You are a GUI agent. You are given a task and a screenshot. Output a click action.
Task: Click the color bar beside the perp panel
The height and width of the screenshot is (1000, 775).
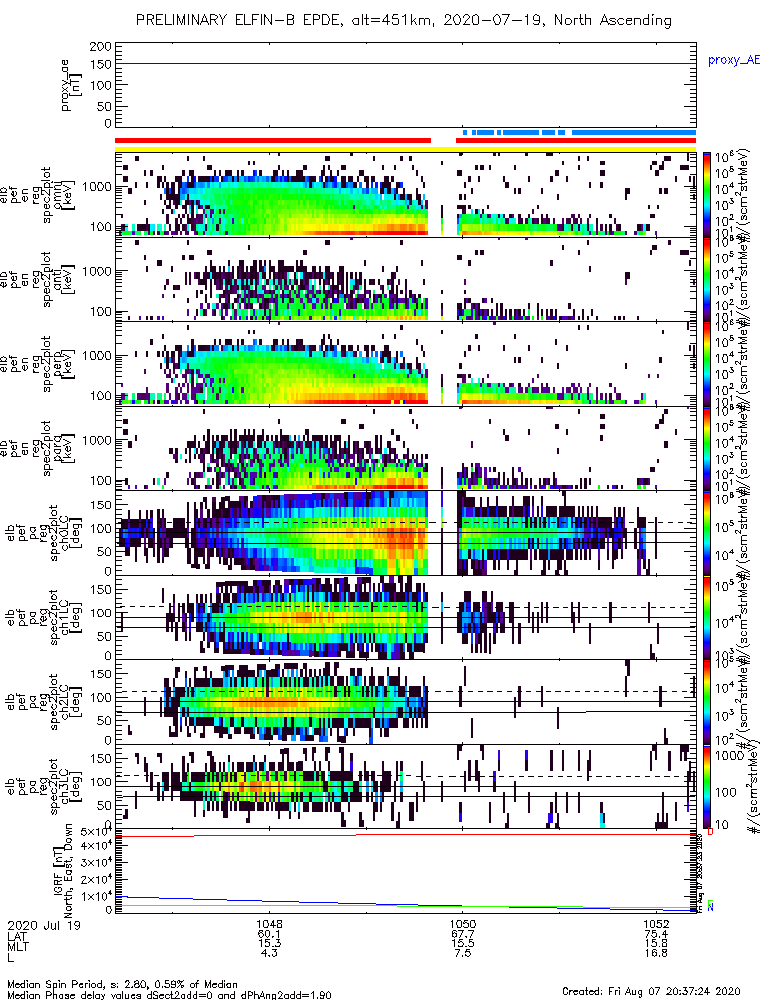click(x=707, y=364)
